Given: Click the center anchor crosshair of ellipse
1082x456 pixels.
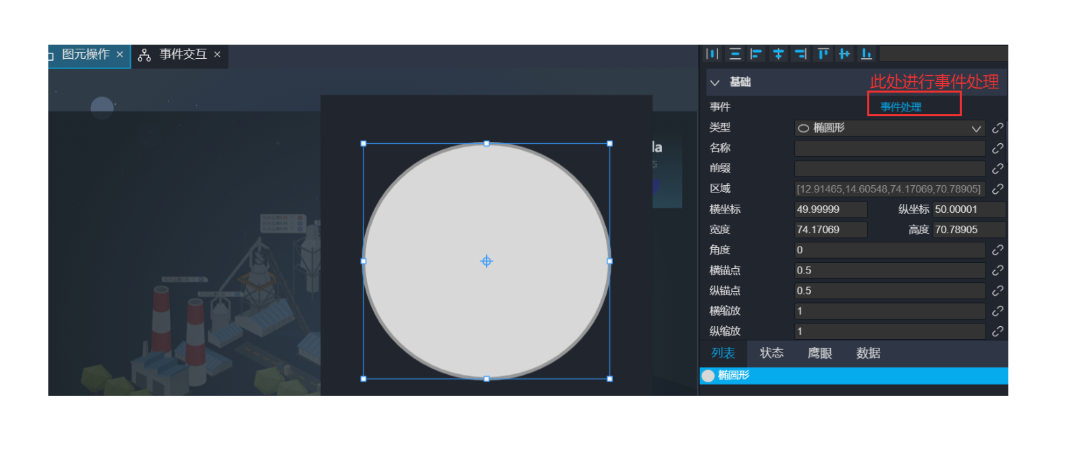Looking at the screenshot, I should (486, 261).
